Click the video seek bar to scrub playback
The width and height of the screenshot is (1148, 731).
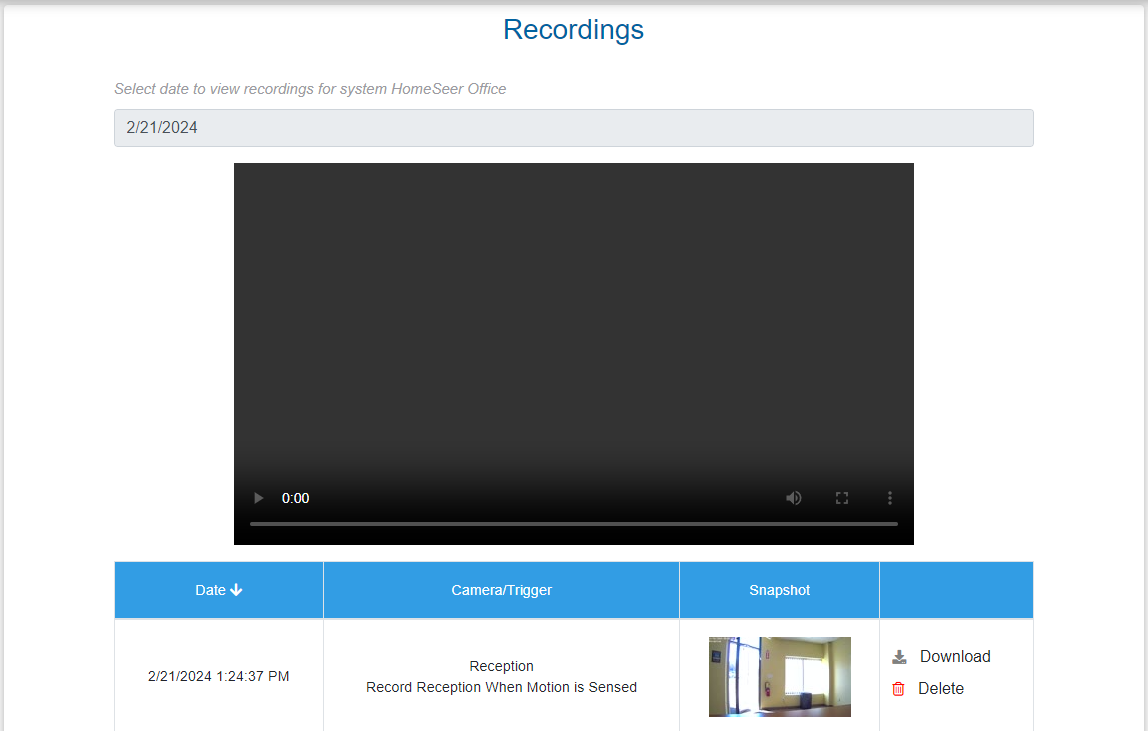[x=573, y=522]
